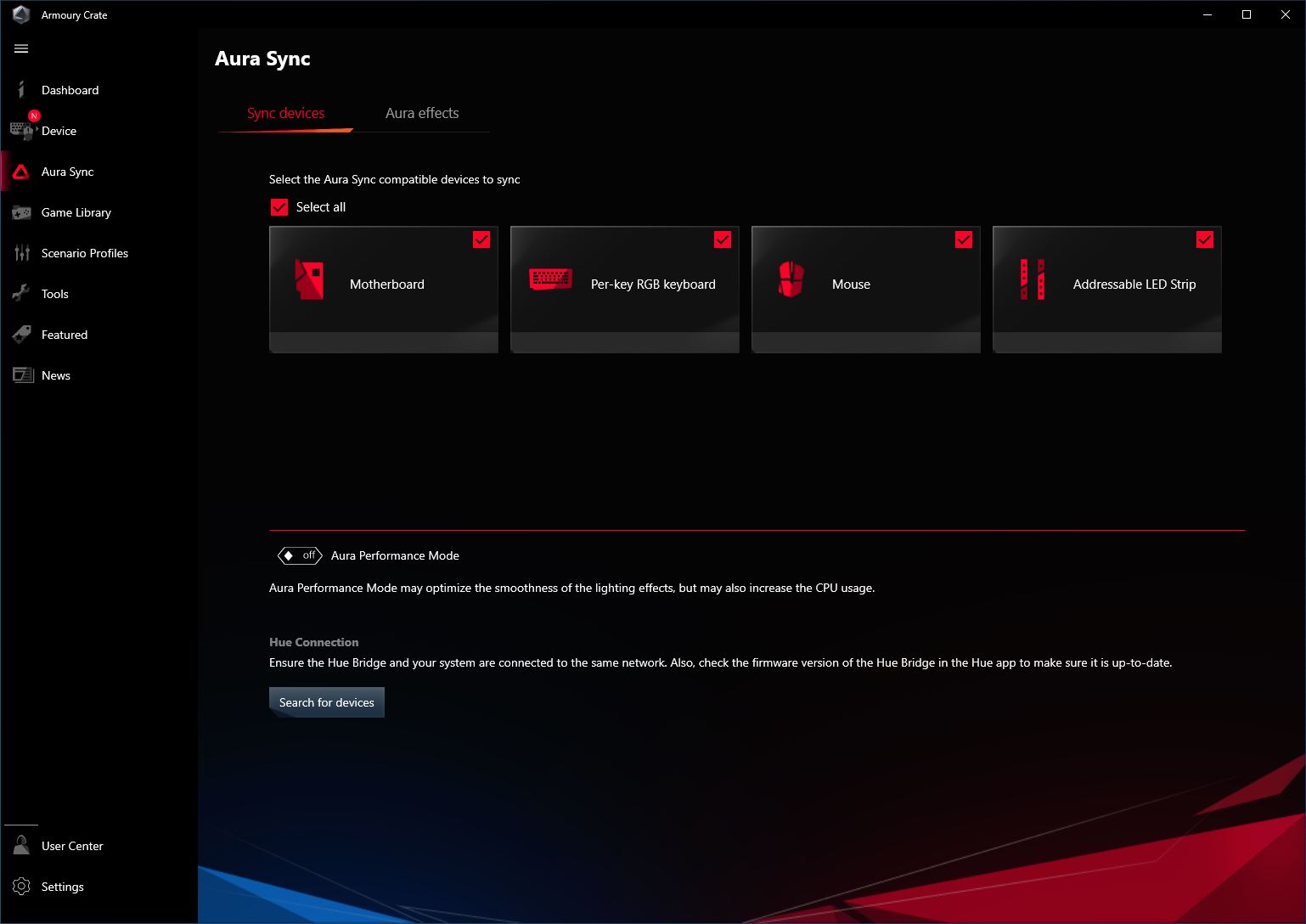
Task: Uncheck the Per-key RGB keyboard checkbox
Action: coord(723,239)
